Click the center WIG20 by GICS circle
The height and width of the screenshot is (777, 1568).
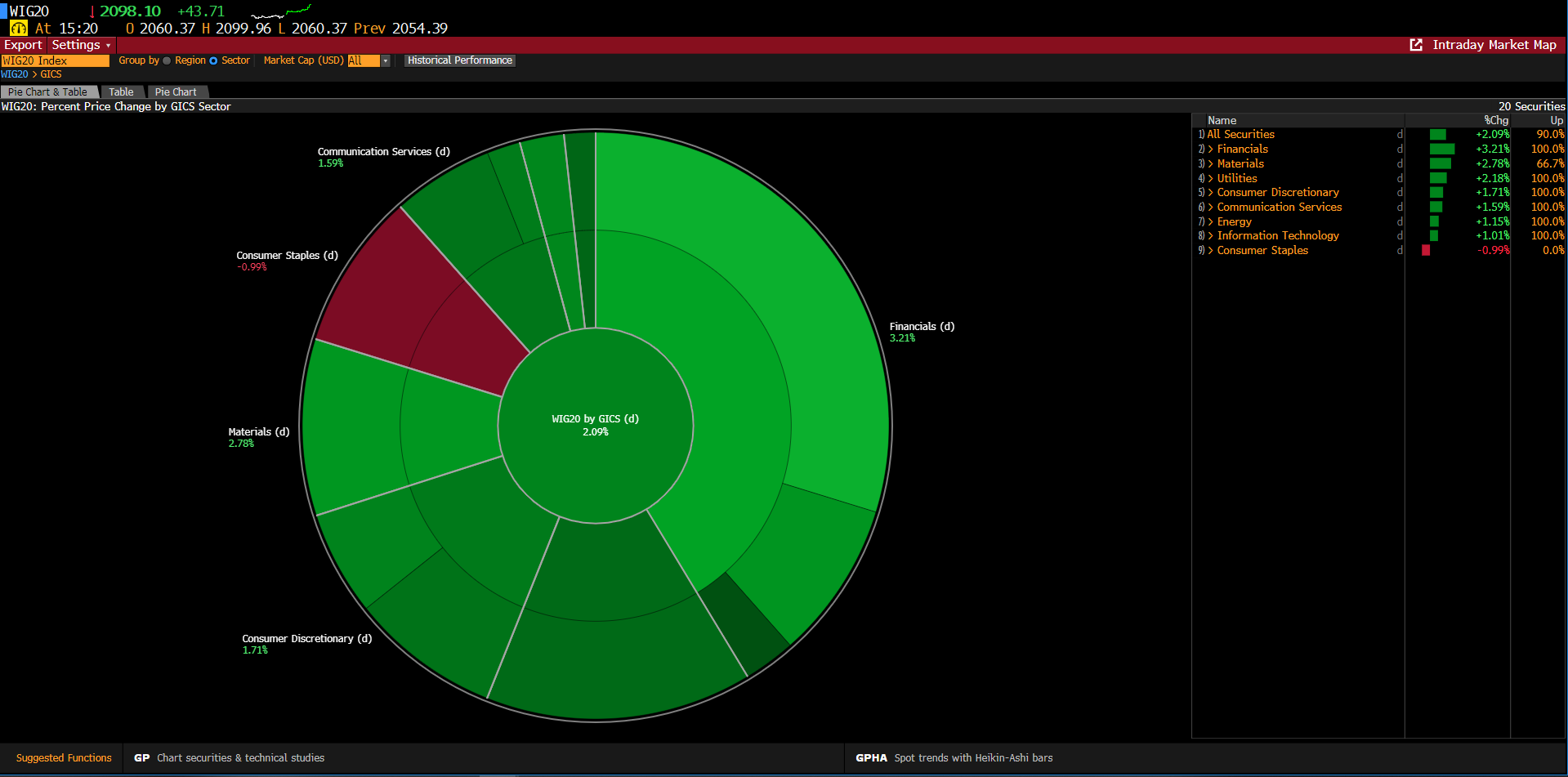tap(595, 425)
